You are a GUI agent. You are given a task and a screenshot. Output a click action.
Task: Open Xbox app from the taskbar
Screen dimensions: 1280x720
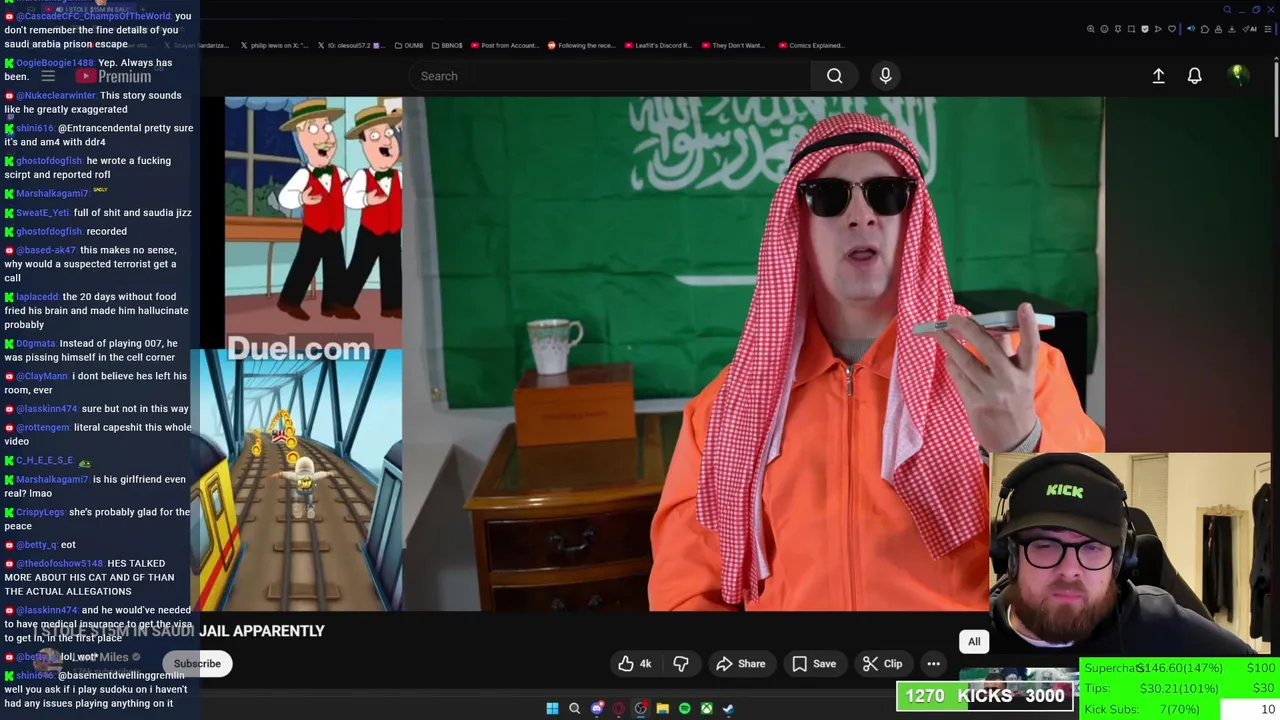pos(706,708)
